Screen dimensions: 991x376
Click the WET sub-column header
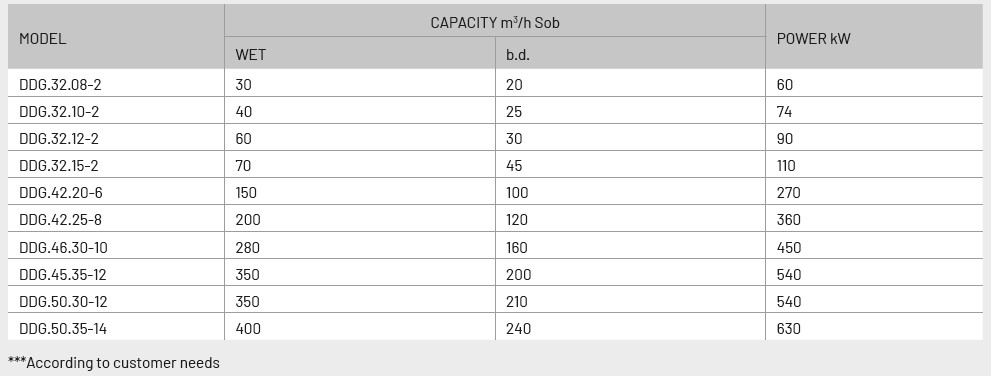pos(250,55)
